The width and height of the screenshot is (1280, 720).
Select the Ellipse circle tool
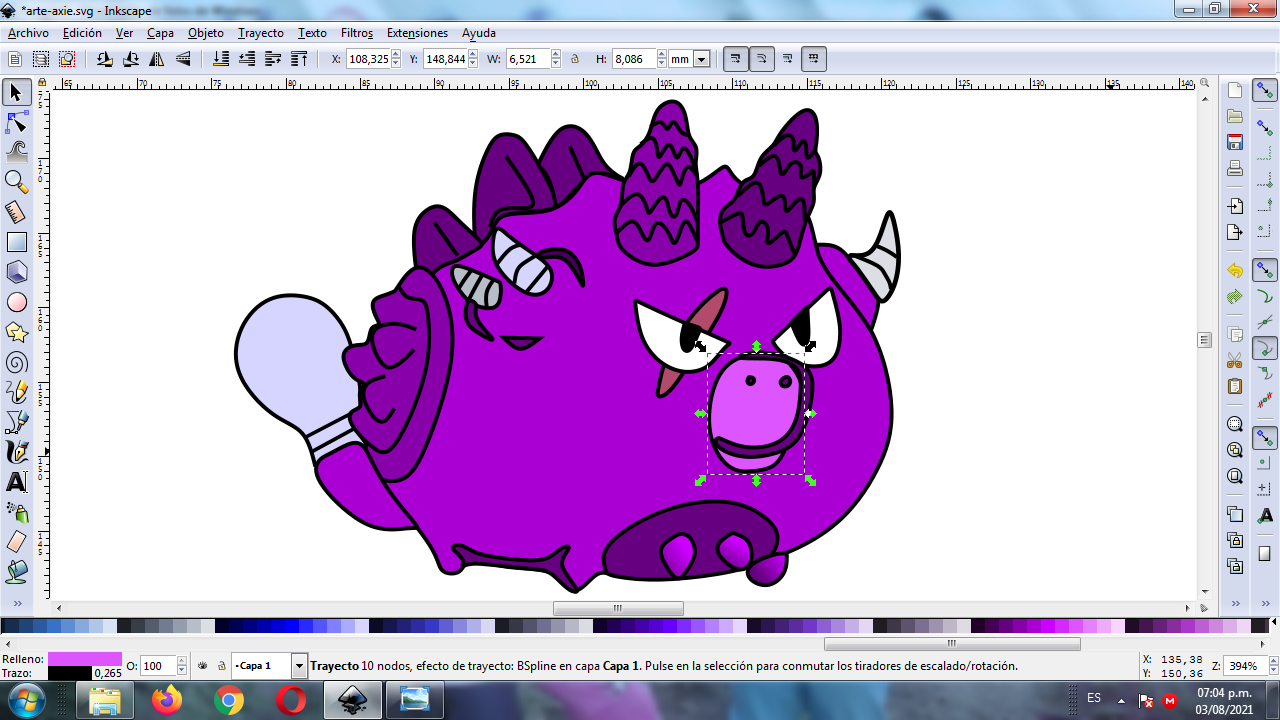16,302
